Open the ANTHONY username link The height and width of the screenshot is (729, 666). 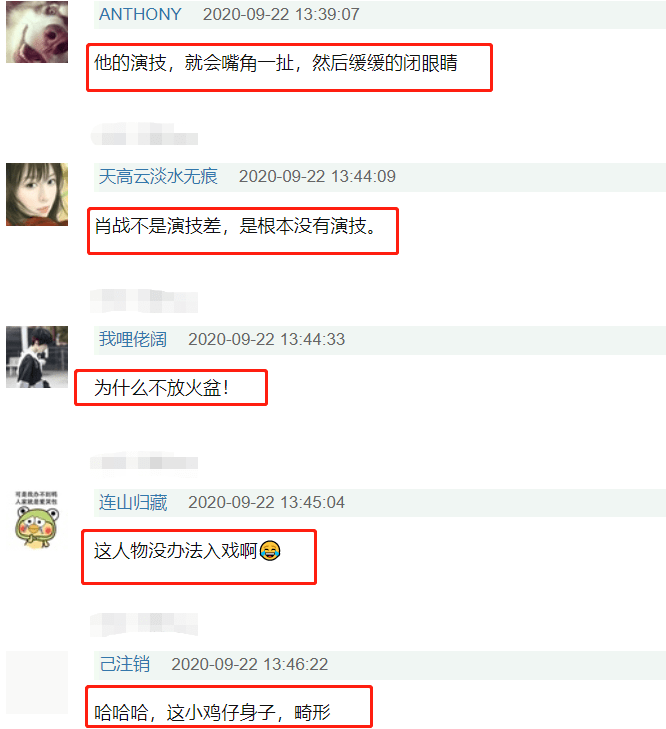(140, 14)
